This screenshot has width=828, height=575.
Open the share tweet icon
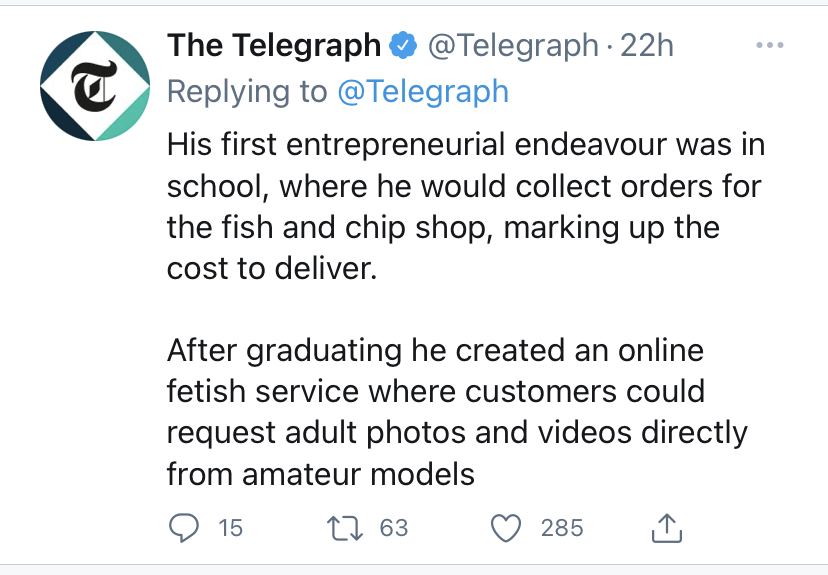(x=667, y=527)
